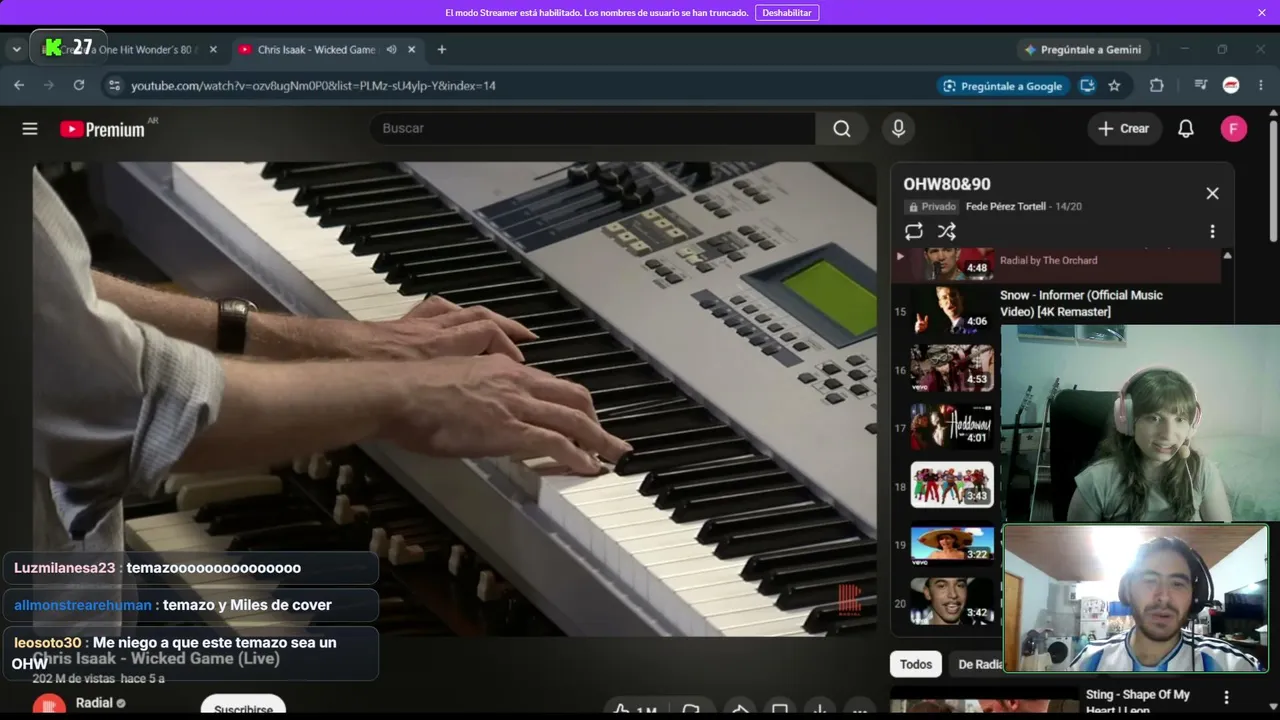Click the address bar URL

[313, 86]
